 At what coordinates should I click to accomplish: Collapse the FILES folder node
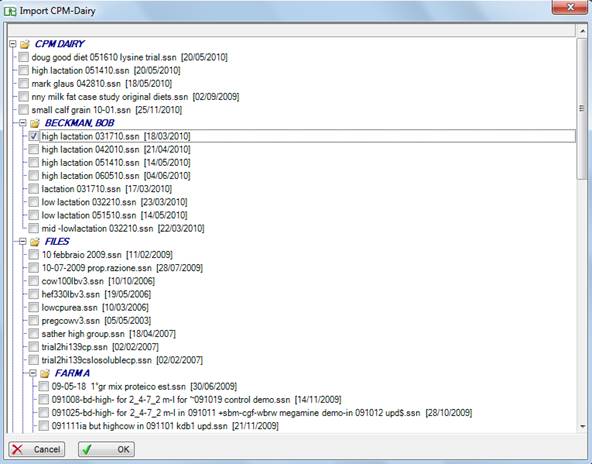pyautogui.click(x=23, y=242)
